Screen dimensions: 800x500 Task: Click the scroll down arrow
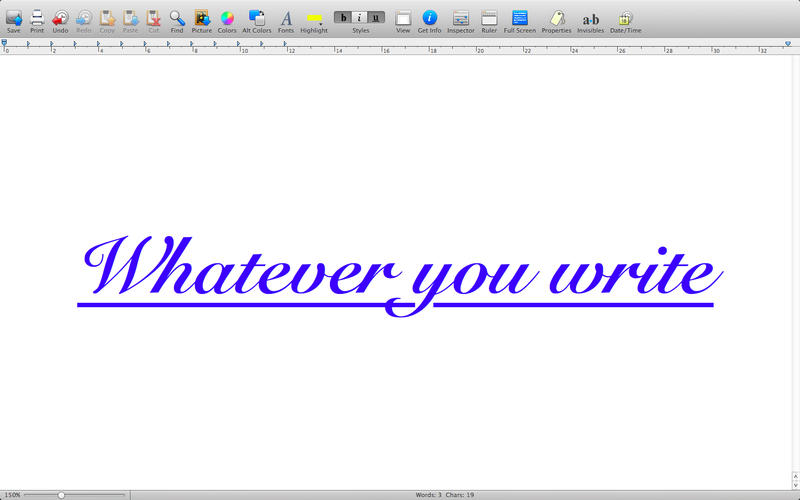tap(795, 485)
